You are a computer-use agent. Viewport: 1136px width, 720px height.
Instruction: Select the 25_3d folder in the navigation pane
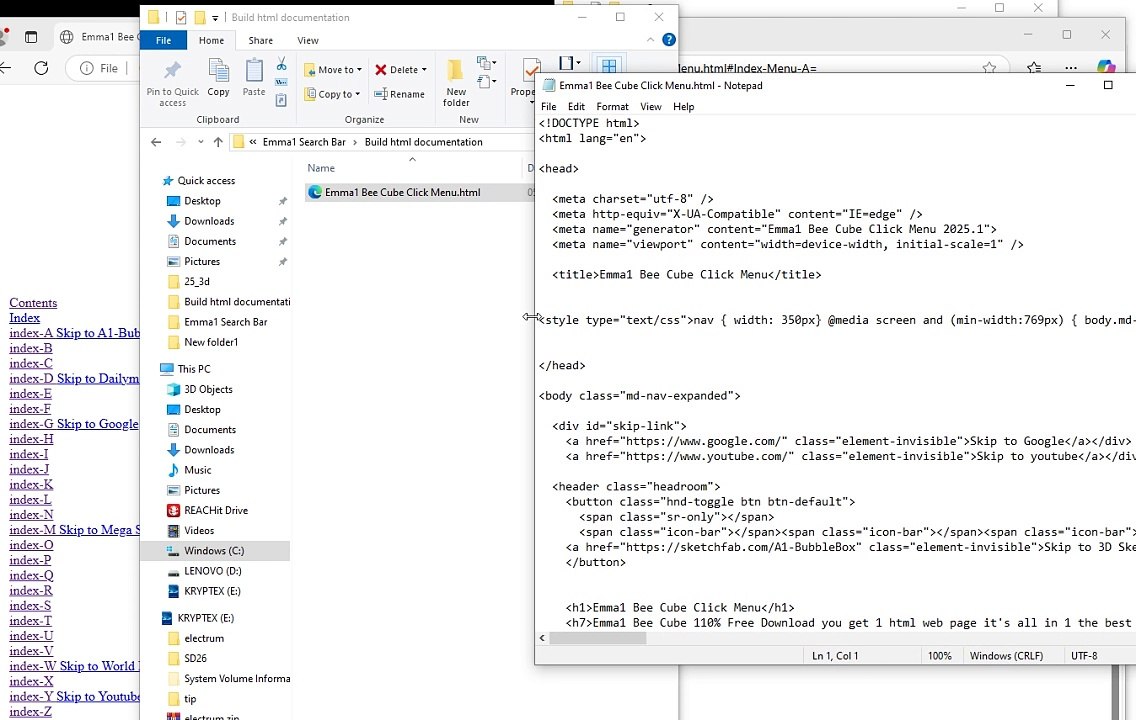(x=196, y=281)
